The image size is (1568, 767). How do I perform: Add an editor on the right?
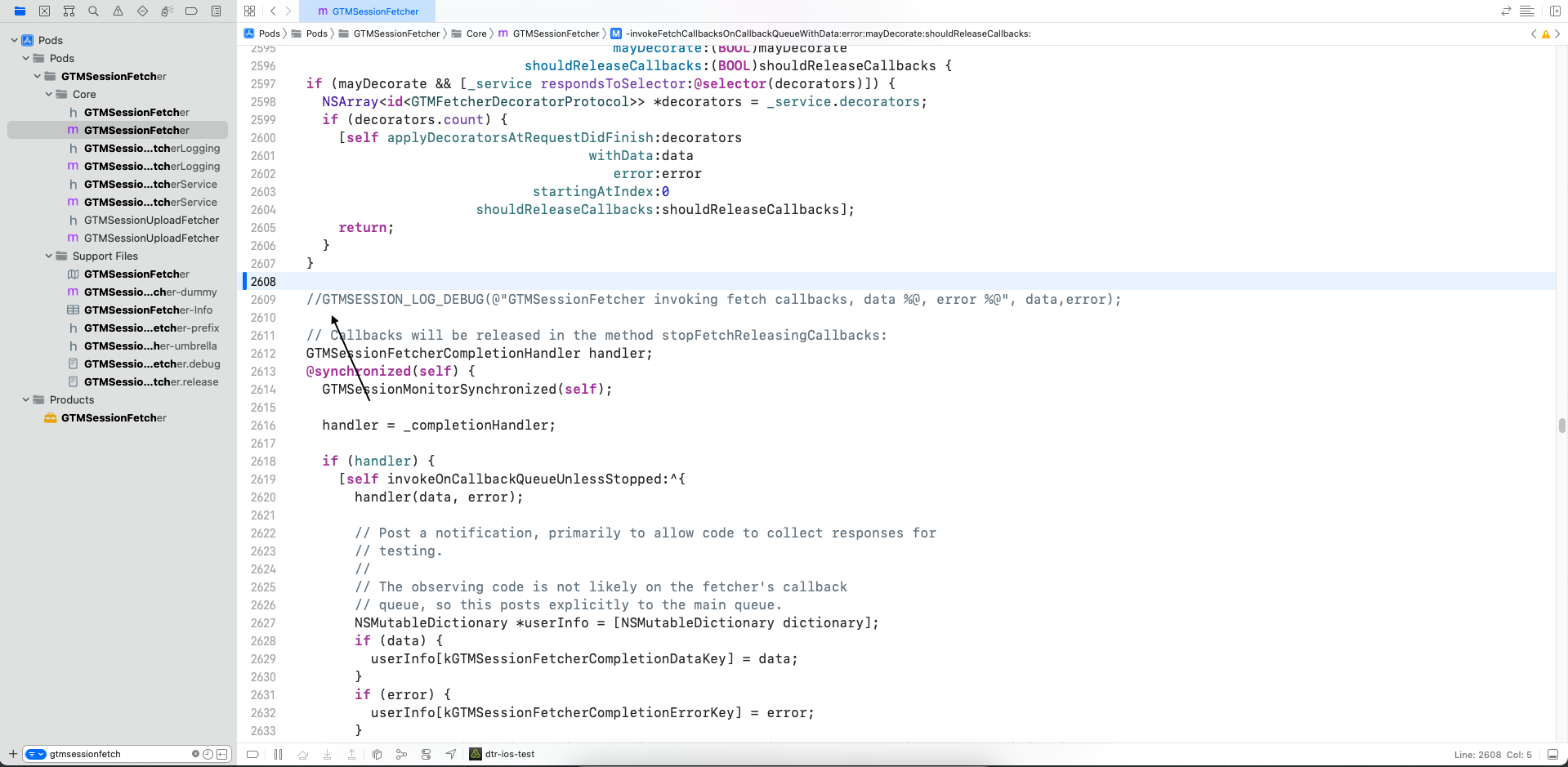click(1556, 11)
